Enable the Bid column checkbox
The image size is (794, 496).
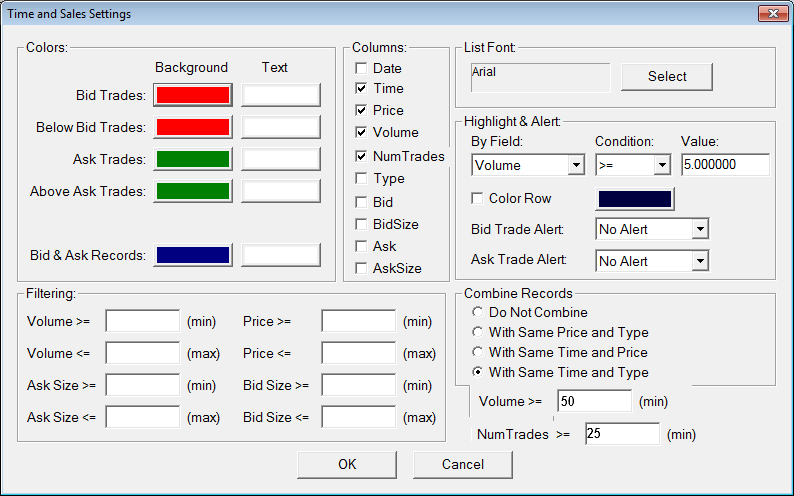[361, 202]
